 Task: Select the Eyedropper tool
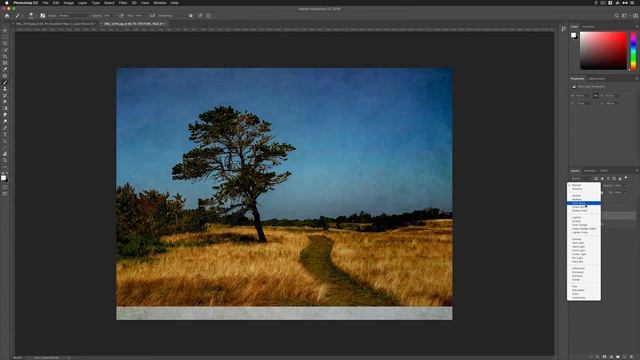pos(5,69)
